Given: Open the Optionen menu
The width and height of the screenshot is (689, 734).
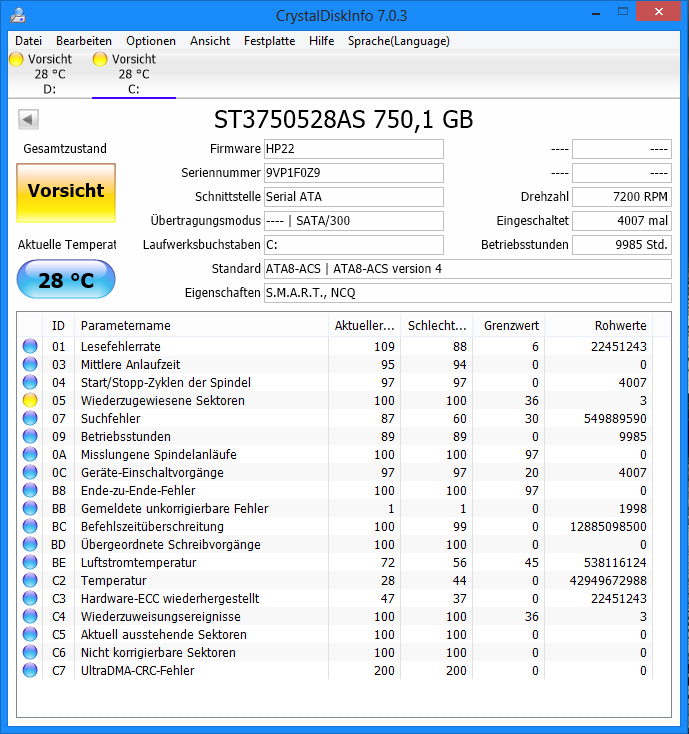Looking at the screenshot, I should tap(151, 41).
